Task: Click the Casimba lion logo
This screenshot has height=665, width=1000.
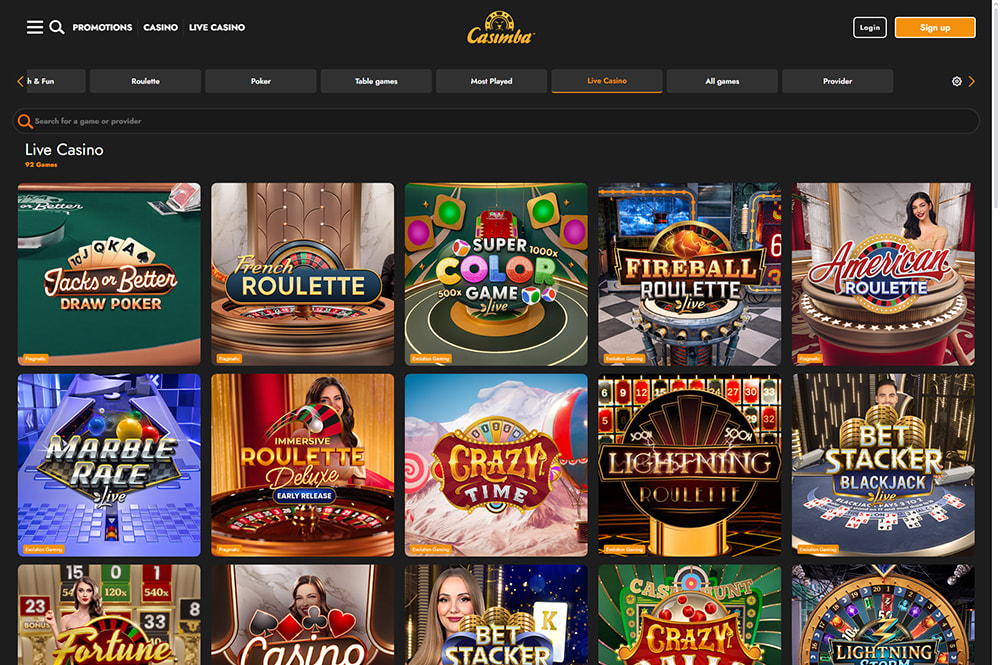Action: 501,27
